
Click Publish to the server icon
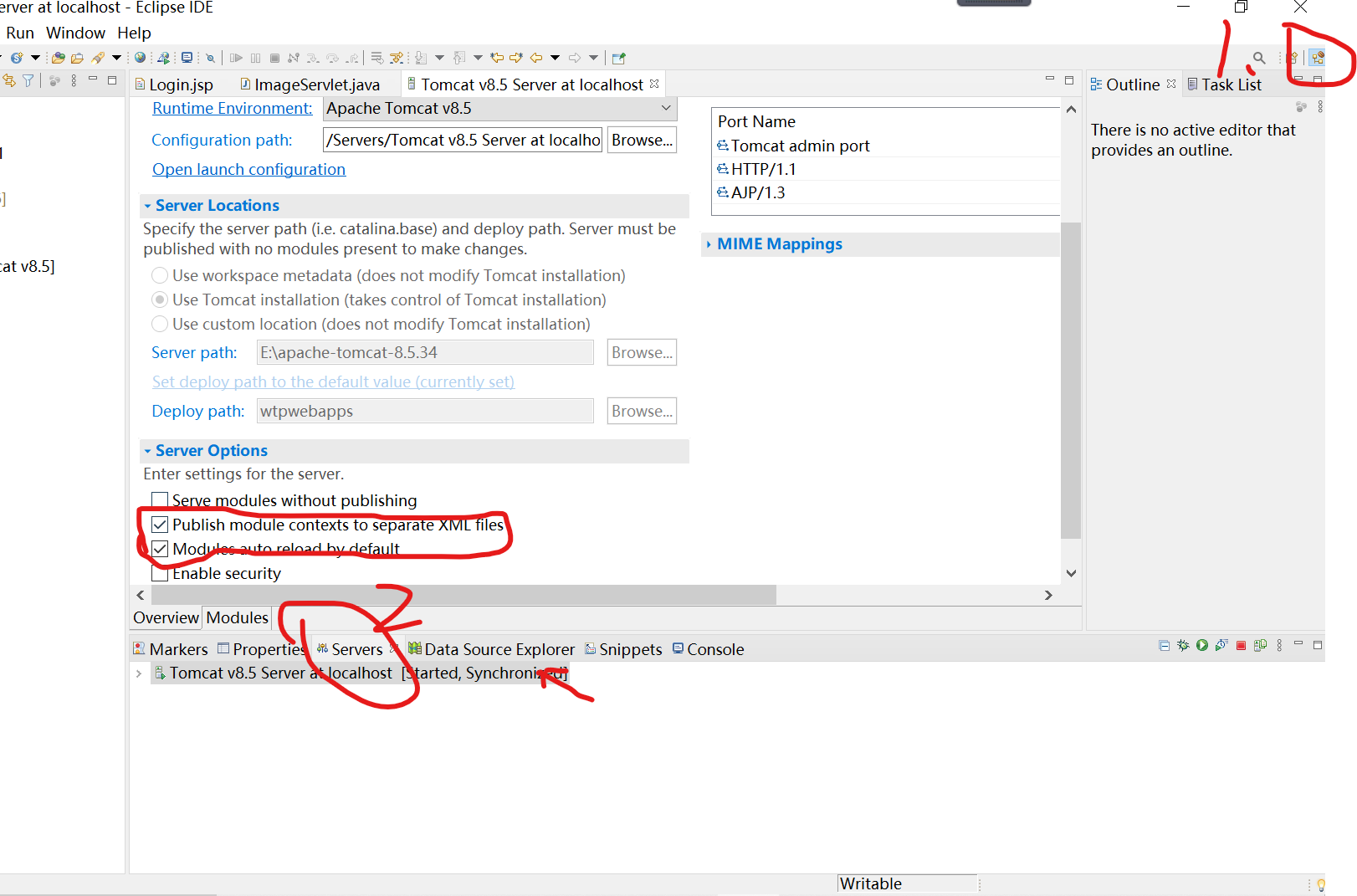(x=1260, y=645)
